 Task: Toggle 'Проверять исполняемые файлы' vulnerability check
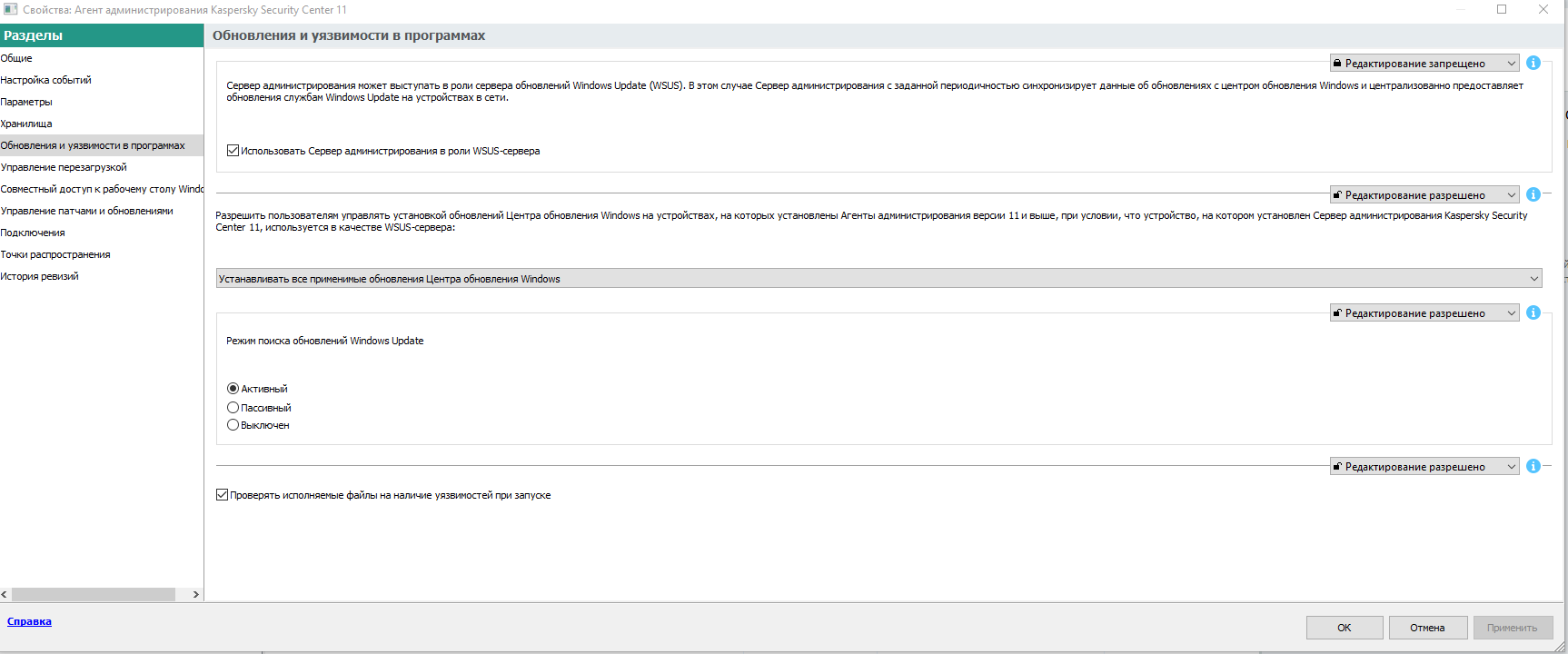click(x=223, y=495)
